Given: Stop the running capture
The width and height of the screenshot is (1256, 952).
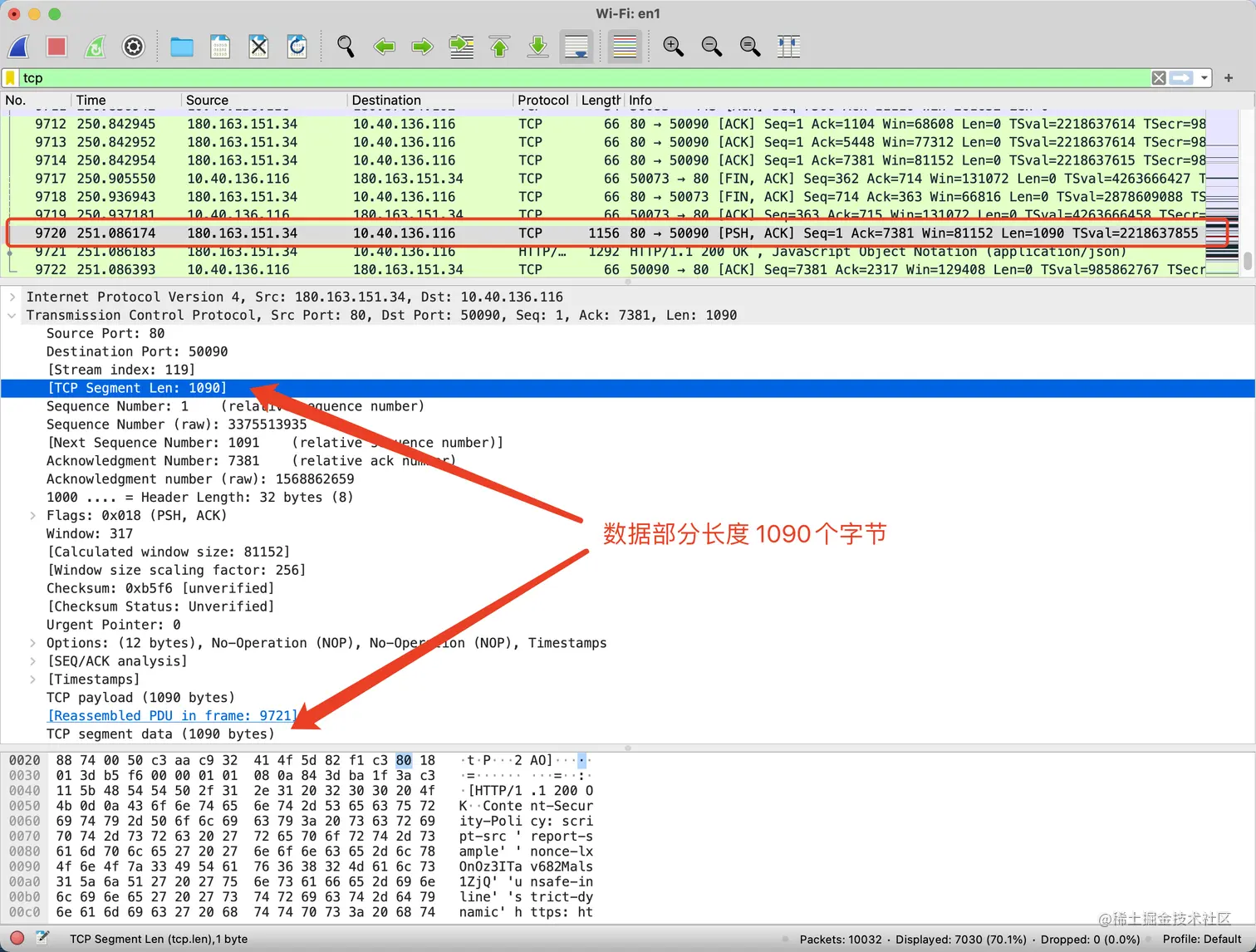Looking at the screenshot, I should (56, 47).
